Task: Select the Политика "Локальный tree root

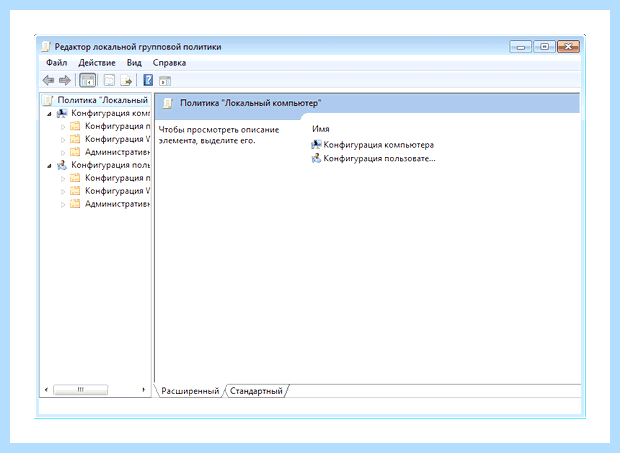Action: click(x=102, y=100)
